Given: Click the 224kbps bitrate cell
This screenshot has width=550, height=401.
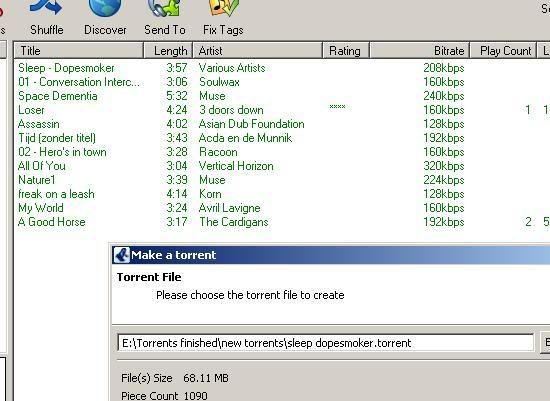Looking at the screenshot, I should [444, 180].
